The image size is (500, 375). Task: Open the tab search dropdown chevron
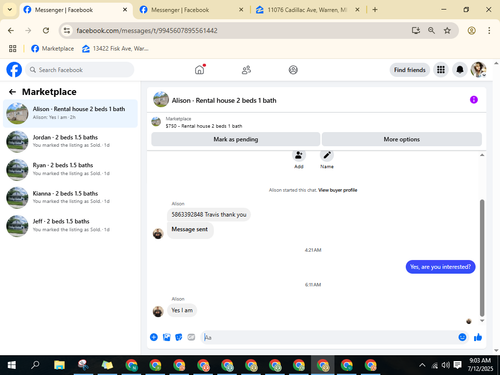click(10, 10)
